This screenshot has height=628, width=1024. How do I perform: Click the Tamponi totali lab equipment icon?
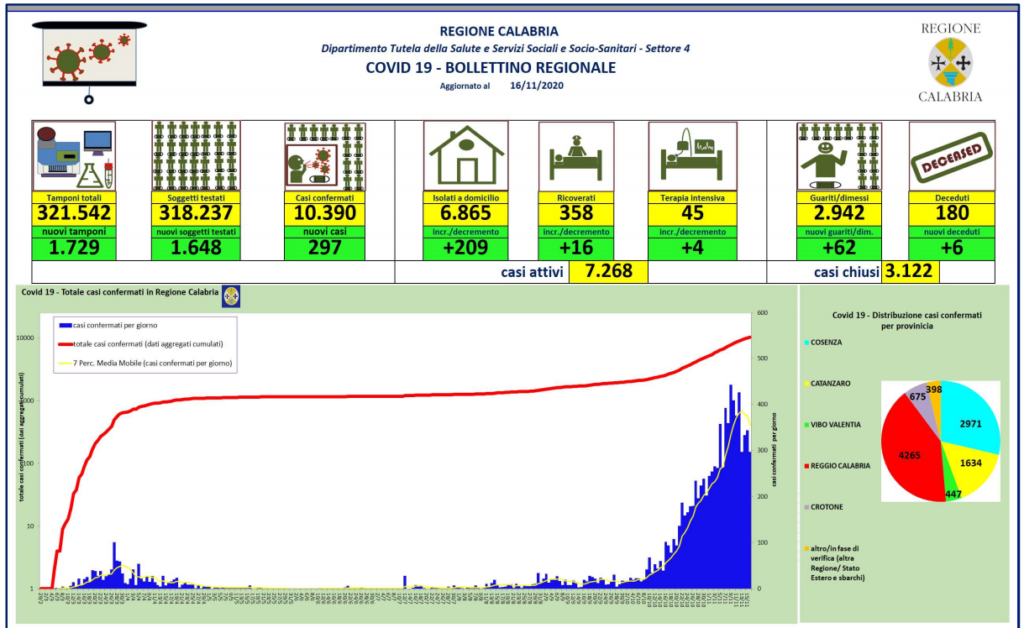point(74,156)
